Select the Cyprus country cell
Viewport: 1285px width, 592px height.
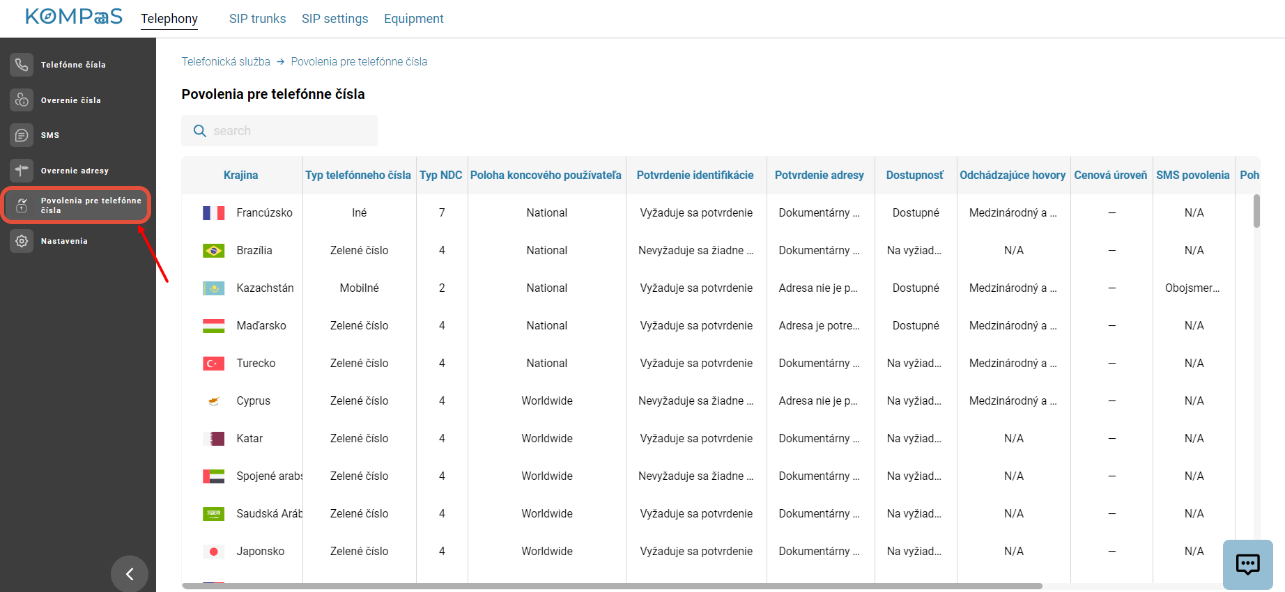[253, 401]
